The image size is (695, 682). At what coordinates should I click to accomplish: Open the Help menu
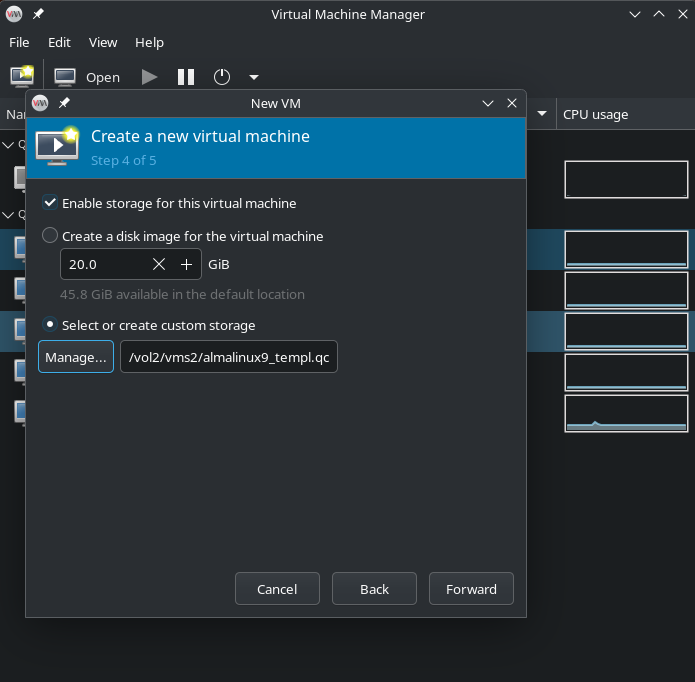click(x=149, y=43)
